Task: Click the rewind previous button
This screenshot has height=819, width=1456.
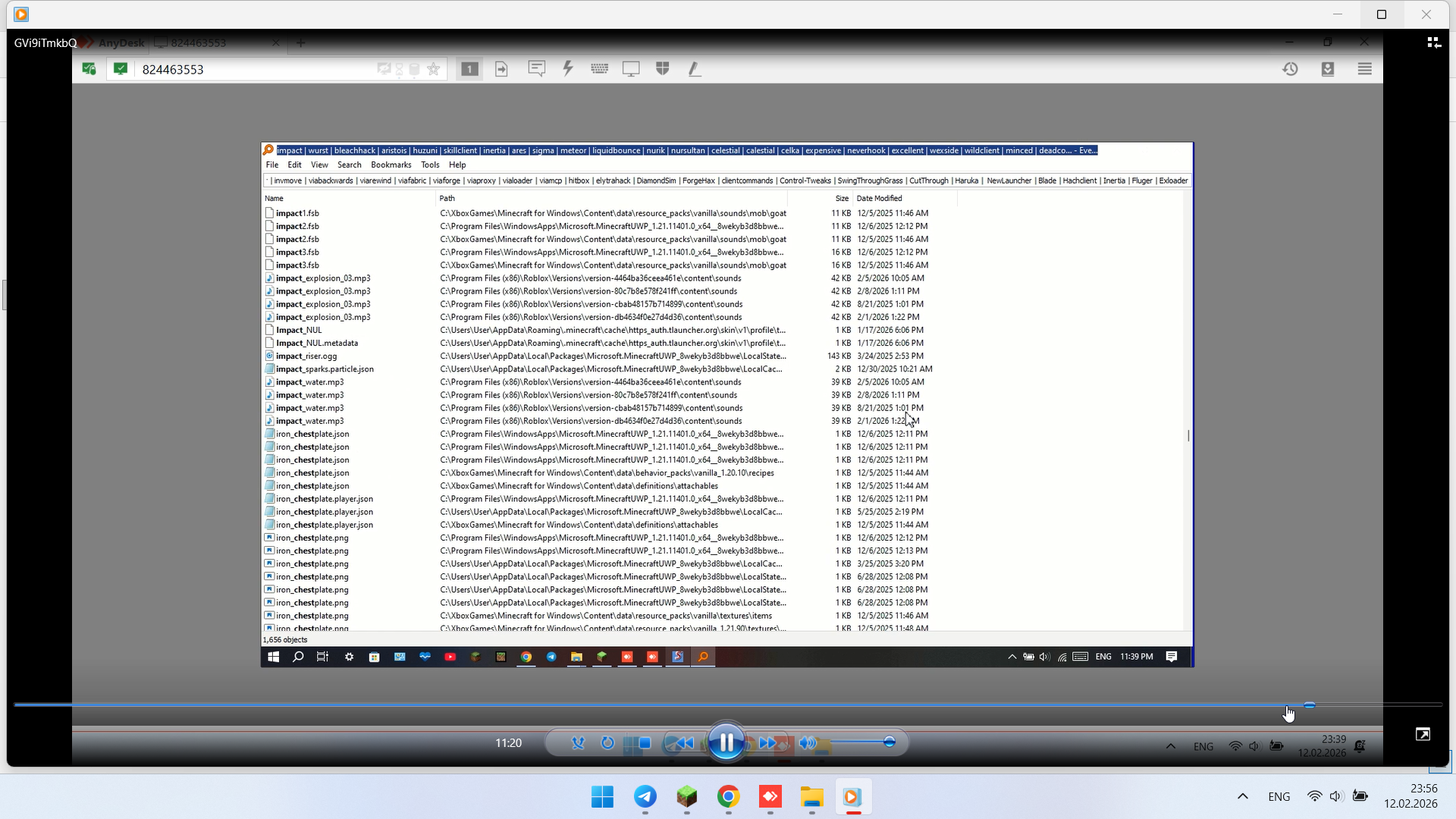Action: tap(684, 742)
